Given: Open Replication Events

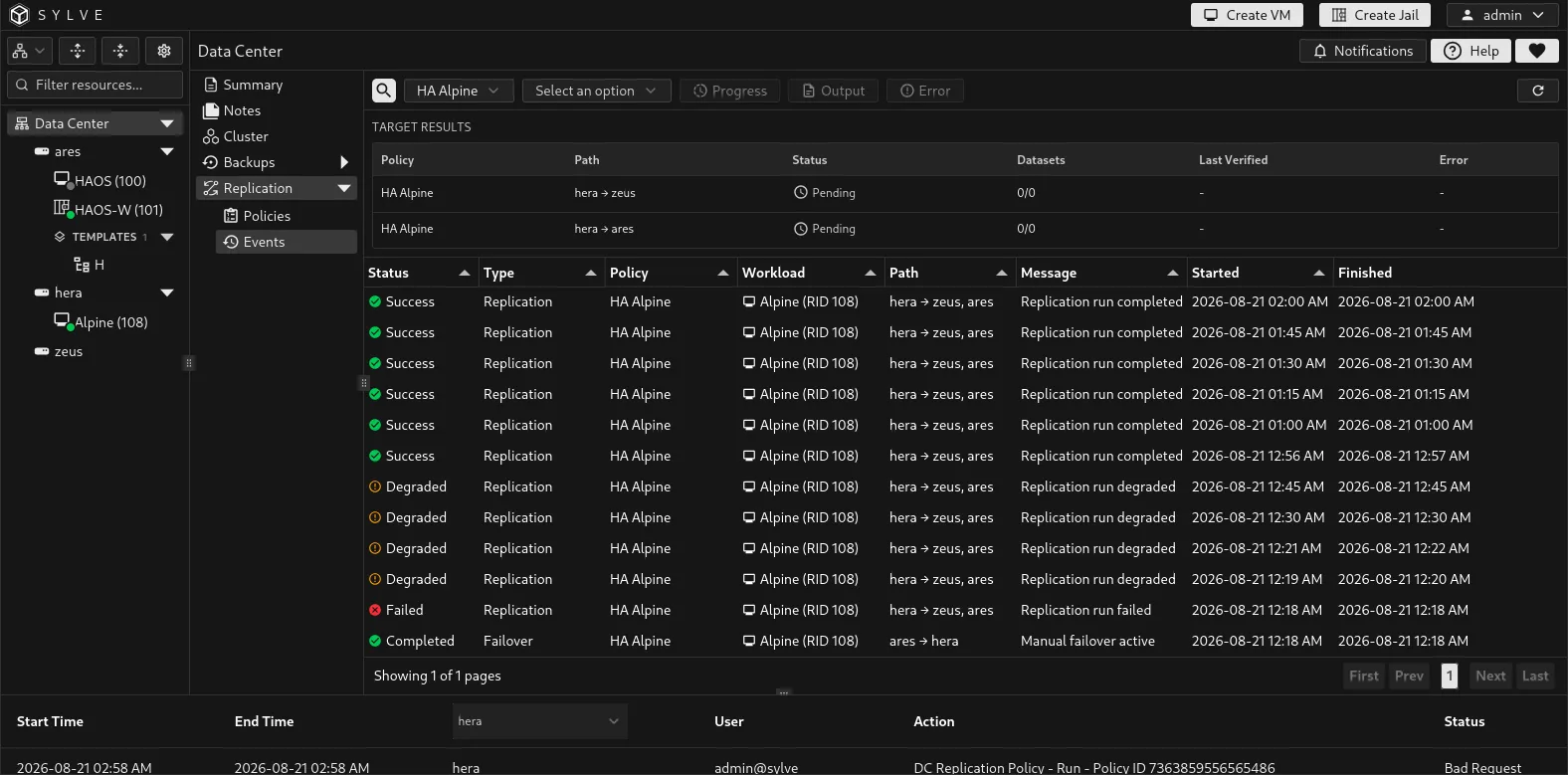Looking at the screenshot, I should [287, 242].
